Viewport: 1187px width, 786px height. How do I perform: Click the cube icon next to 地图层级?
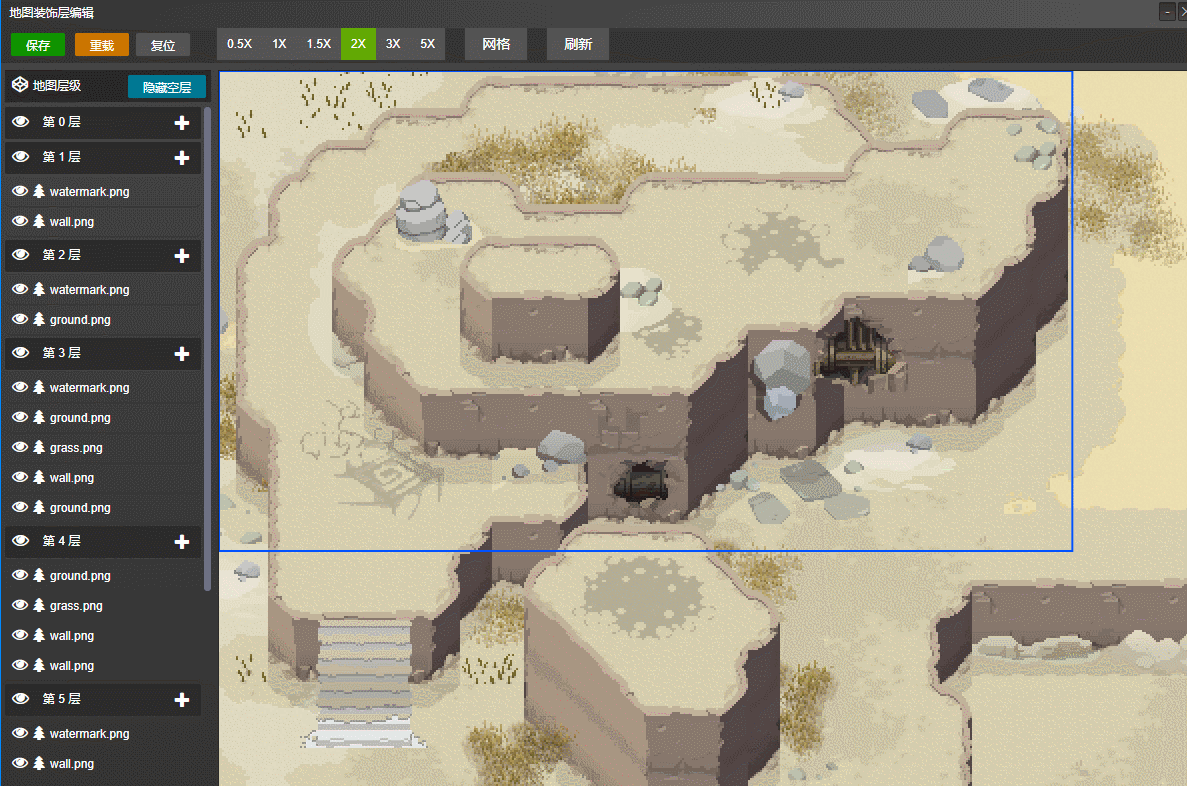click(20, 85)
